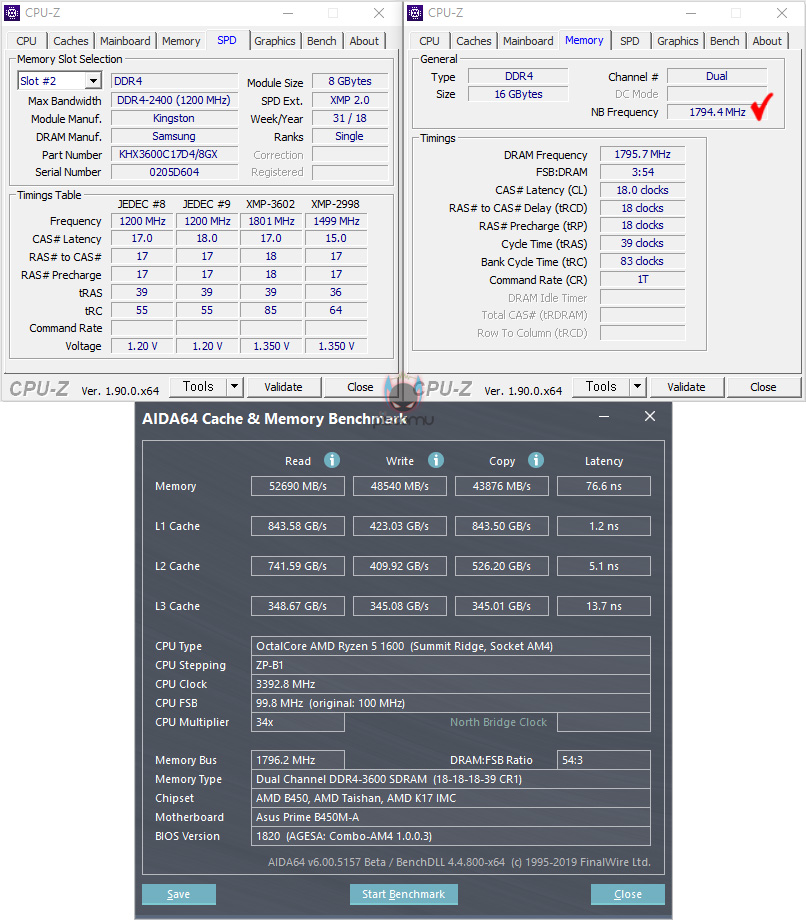
Task: Click L3 Cache latency value 13.7 ns
Action: pyautogui.click(x=604, y=606)
